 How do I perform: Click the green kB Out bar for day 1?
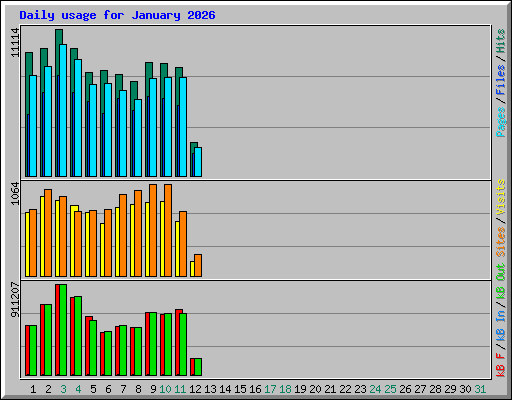(x=33, y=350)
